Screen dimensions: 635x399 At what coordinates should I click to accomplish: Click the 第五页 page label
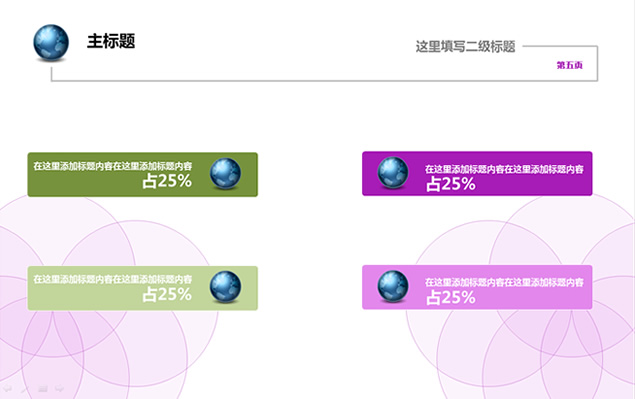[569, 65]
